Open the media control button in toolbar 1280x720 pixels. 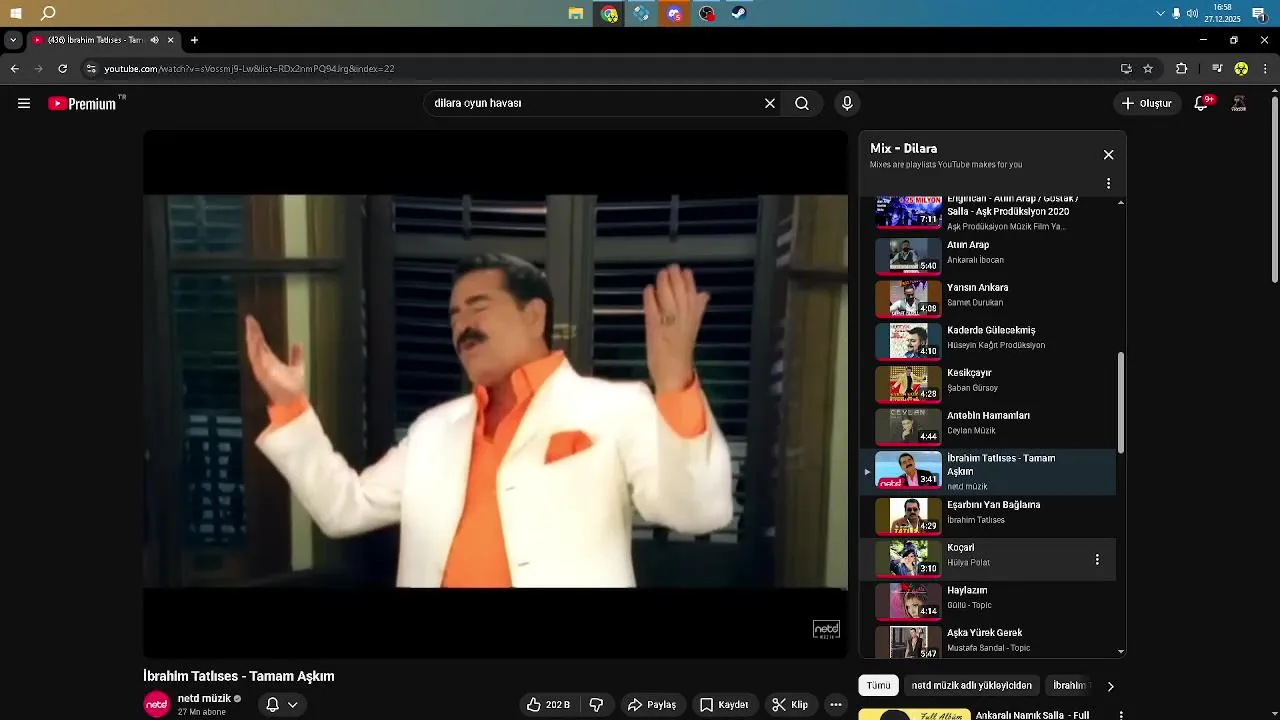tap(1217, 69)
